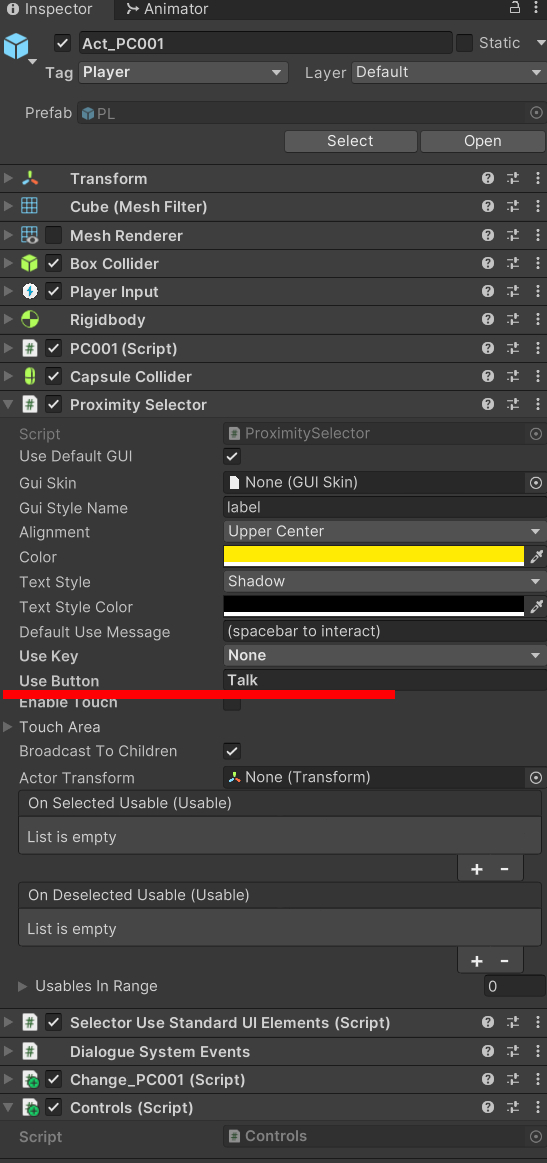This screenshot has height=1163, width=547.
Task: Click the Color eyedropper picker icon
Action: click(x=537, y=557)
